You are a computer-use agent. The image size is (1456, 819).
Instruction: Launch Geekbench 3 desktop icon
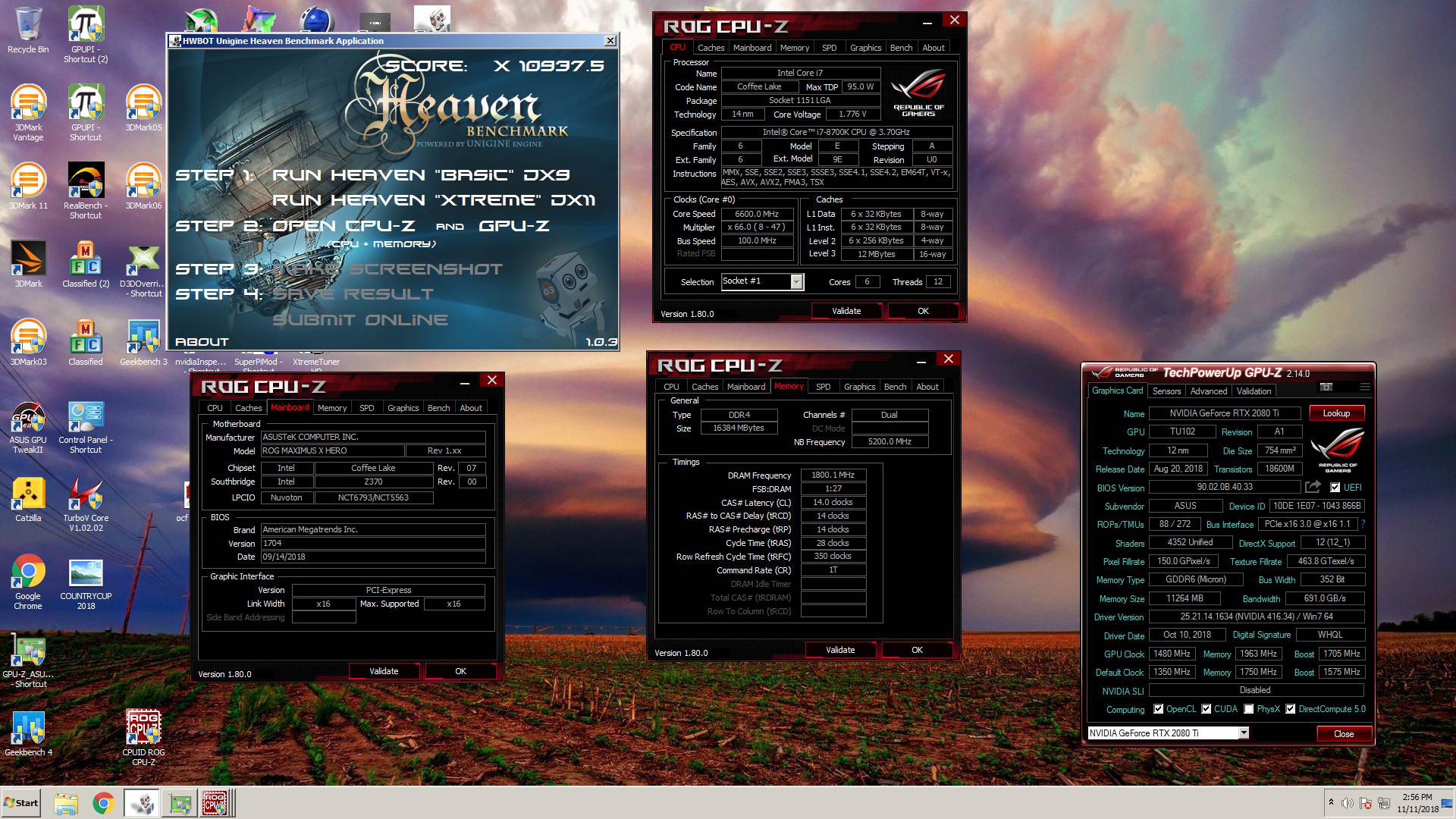(x=143, y=342)
